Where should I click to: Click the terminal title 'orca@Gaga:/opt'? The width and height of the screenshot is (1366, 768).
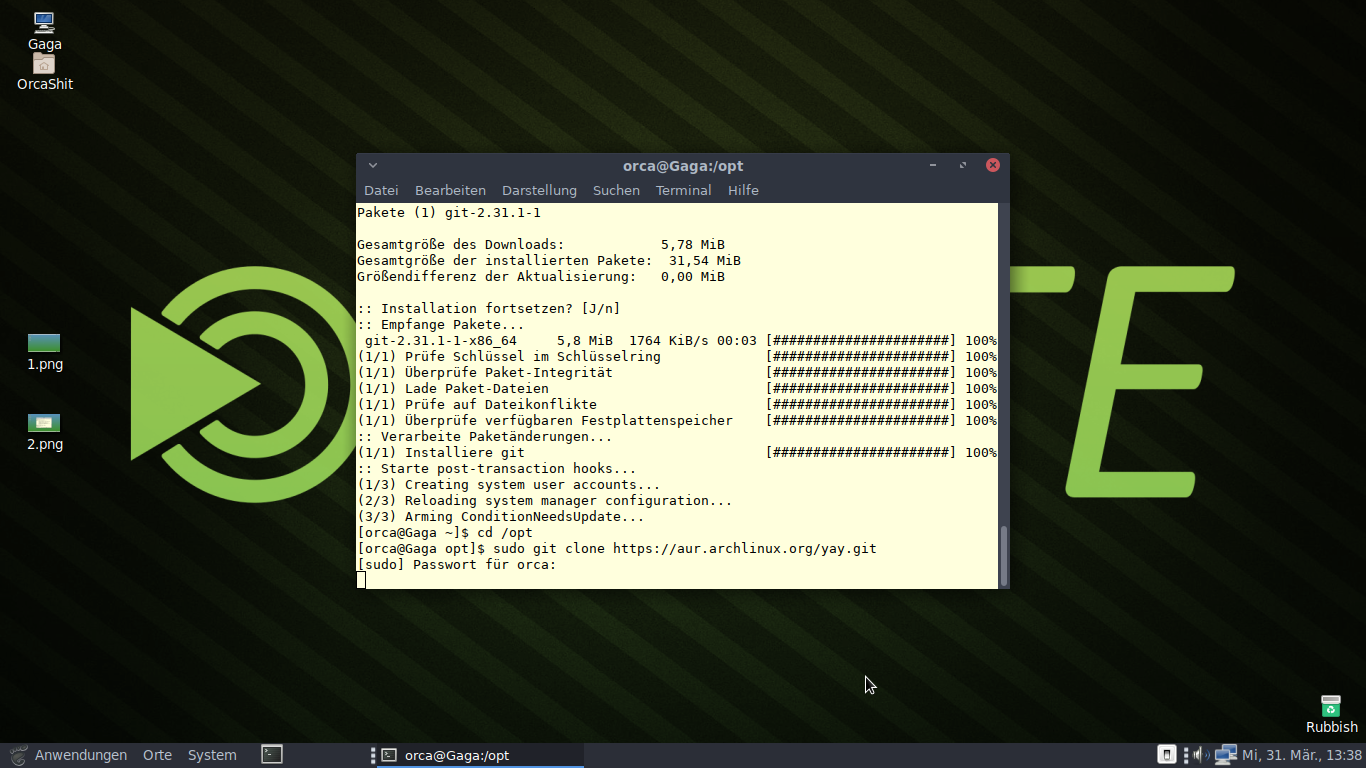(x=683, y=166)
